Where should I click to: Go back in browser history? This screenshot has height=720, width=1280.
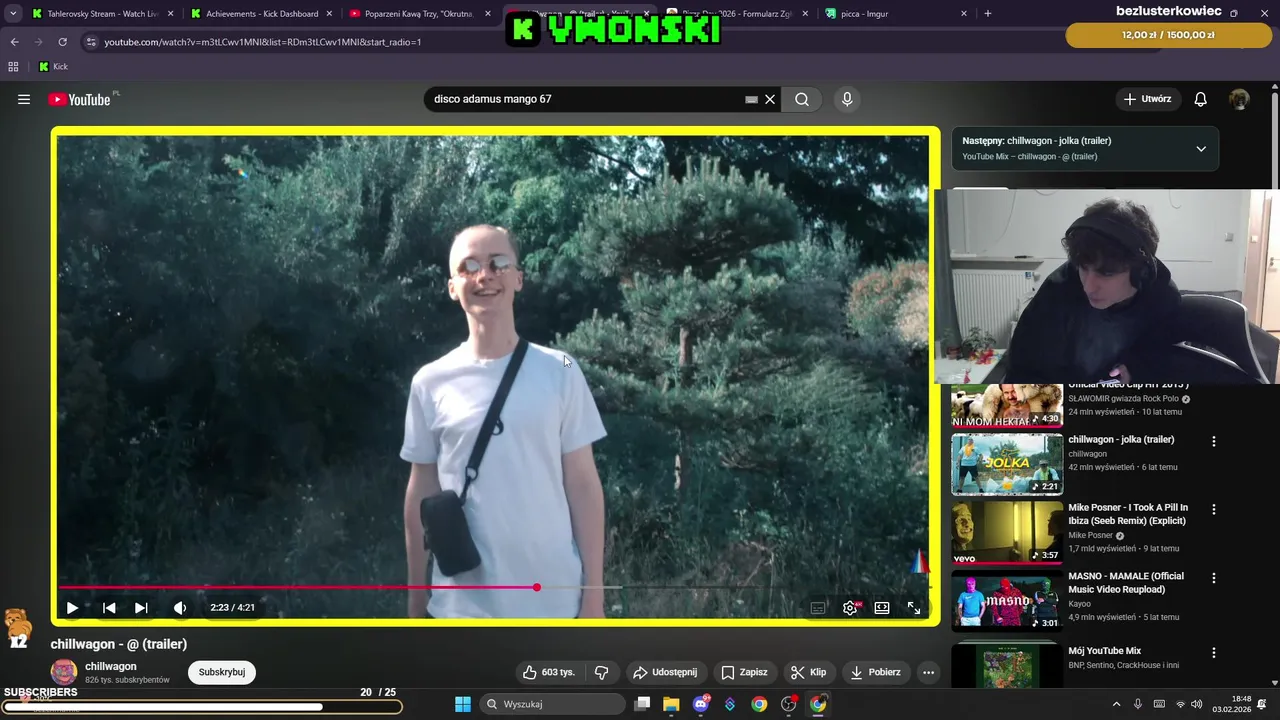point(14,42)
